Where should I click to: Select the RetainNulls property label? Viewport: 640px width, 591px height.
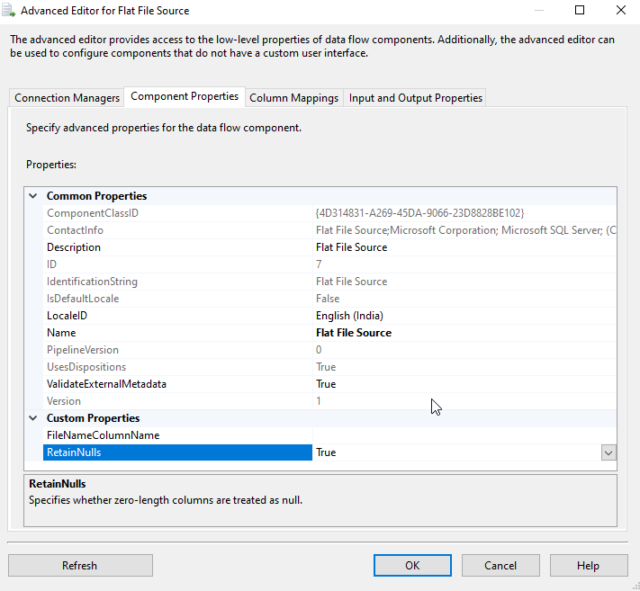tap(74, 453)
